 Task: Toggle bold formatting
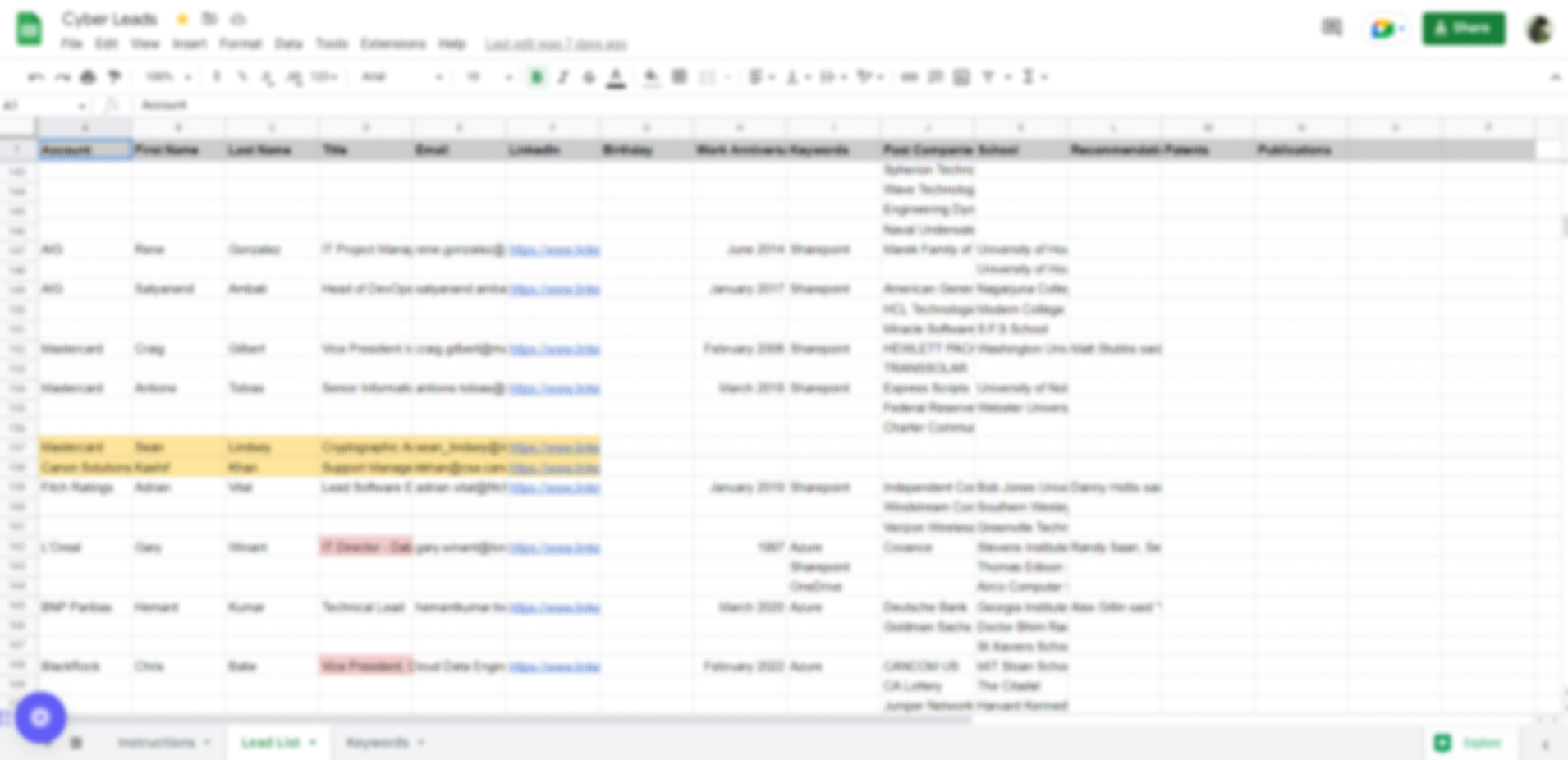pos(537,77)
